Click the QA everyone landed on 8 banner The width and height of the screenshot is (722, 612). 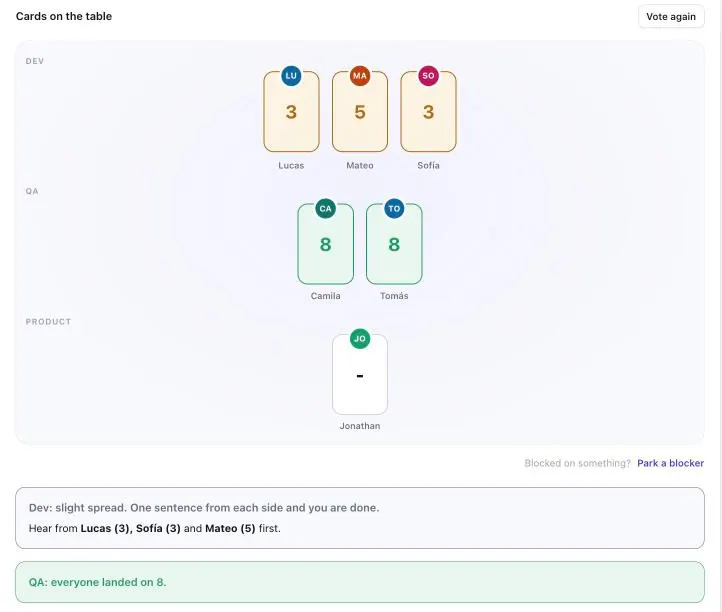(360, 582)
